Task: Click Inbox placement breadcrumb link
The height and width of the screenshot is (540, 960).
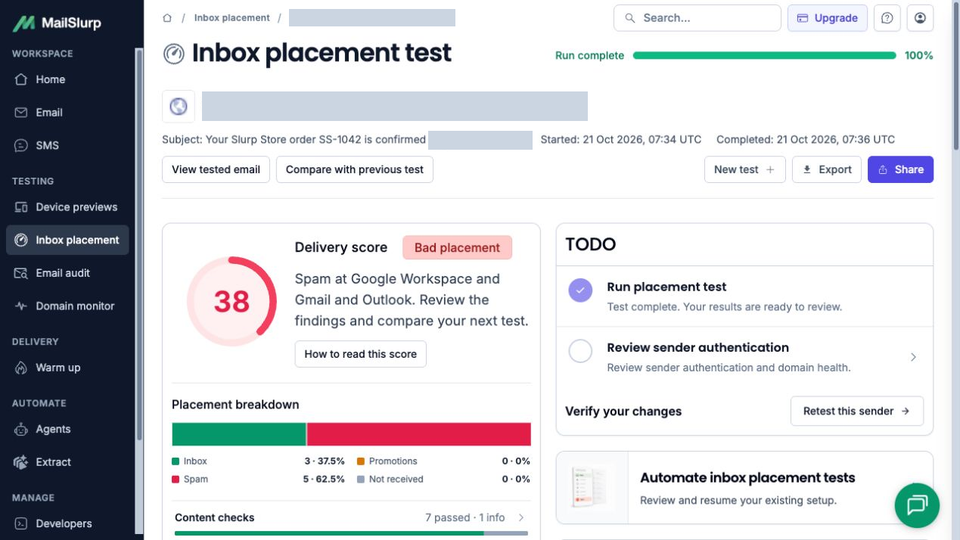Action: 231,18
